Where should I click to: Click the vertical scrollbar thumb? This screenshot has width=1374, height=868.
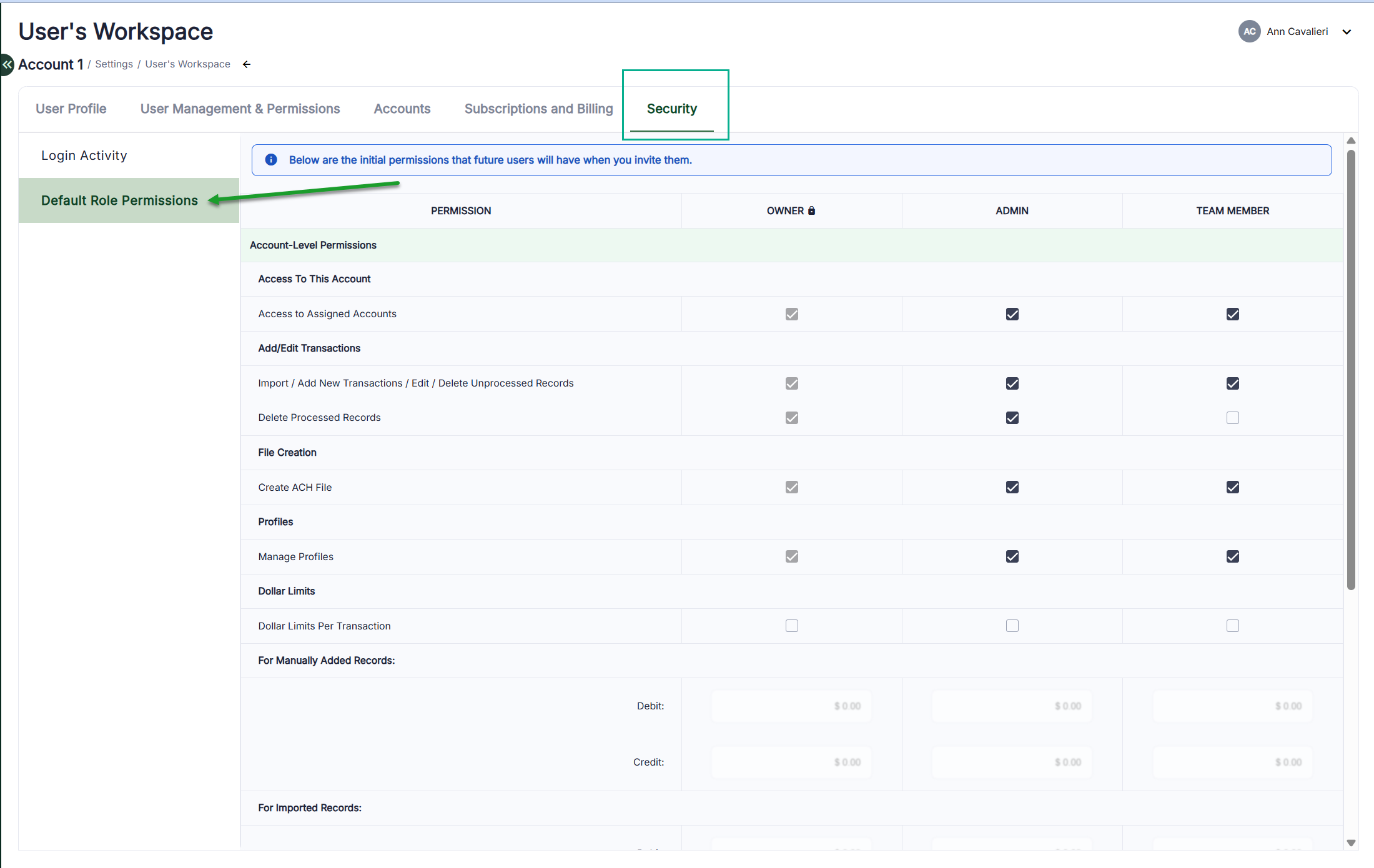click(x=1351, y=368)
